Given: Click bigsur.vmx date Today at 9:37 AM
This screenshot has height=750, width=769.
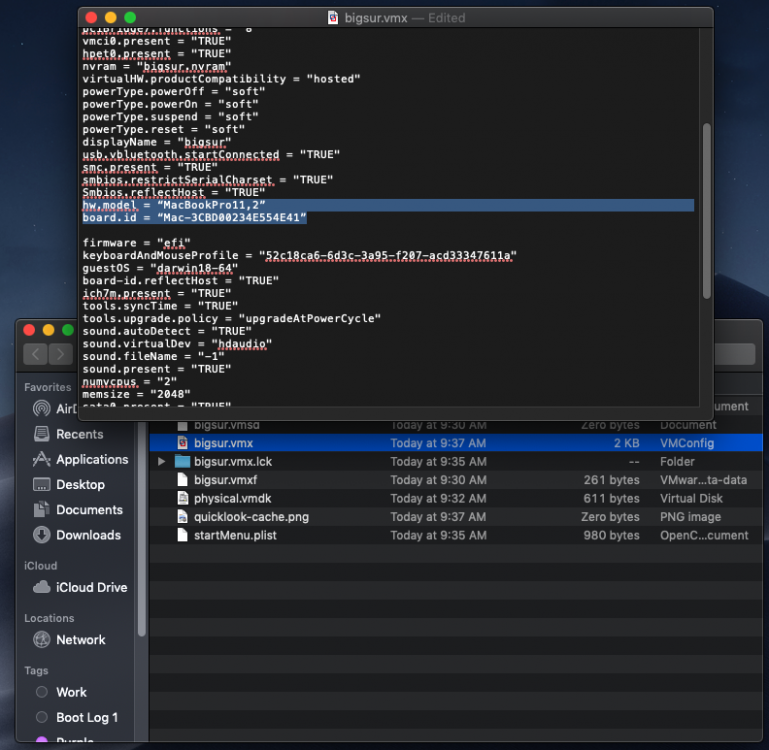Looking at the screenshot, I should [x=438, y=443].
